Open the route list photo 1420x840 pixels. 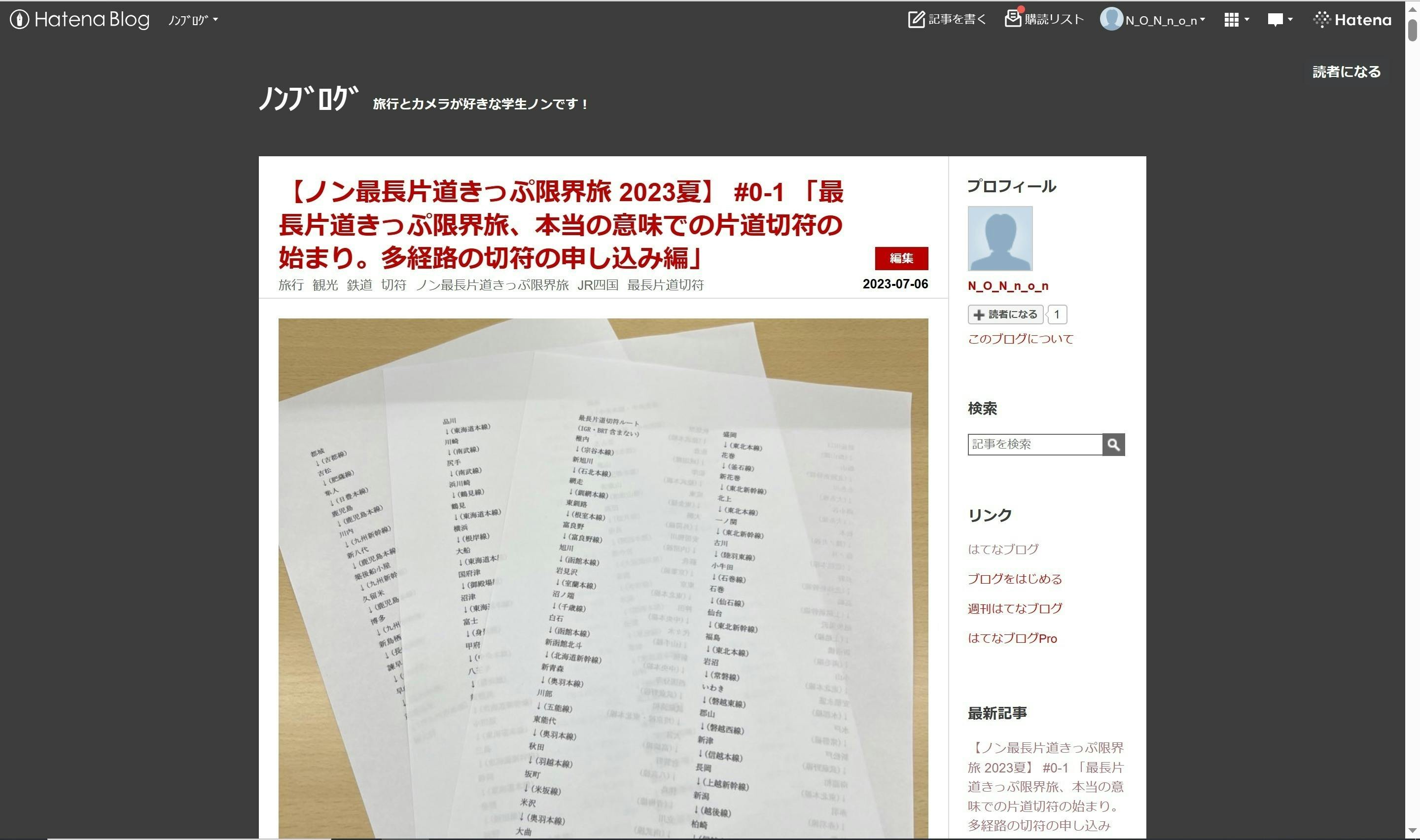(x=603, y=577)
